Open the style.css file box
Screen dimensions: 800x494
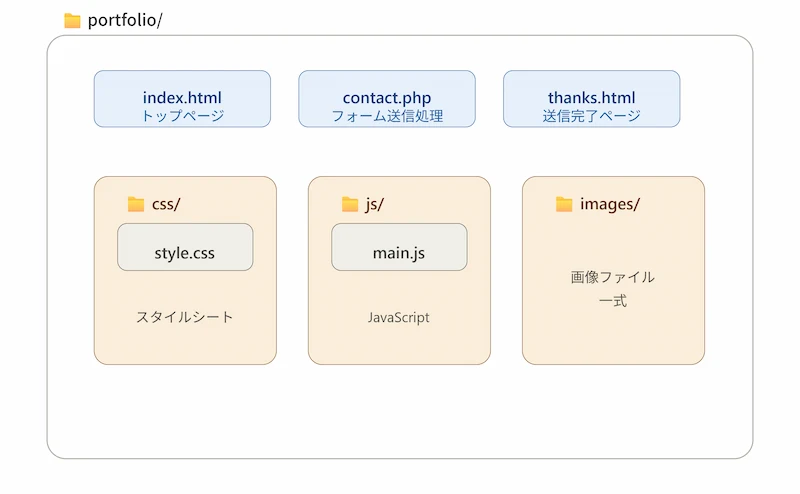click(x=185, y=247)
